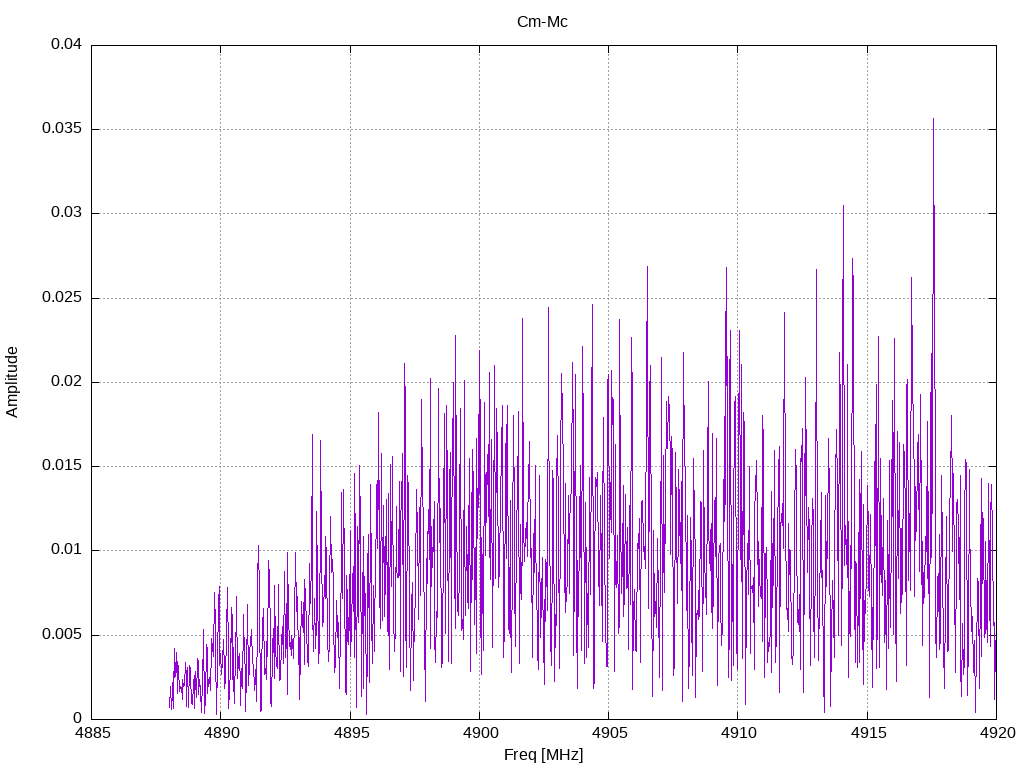Click the 4885 x-axis tick label
Screen dimensions: 1024x768
pos(92,733)
